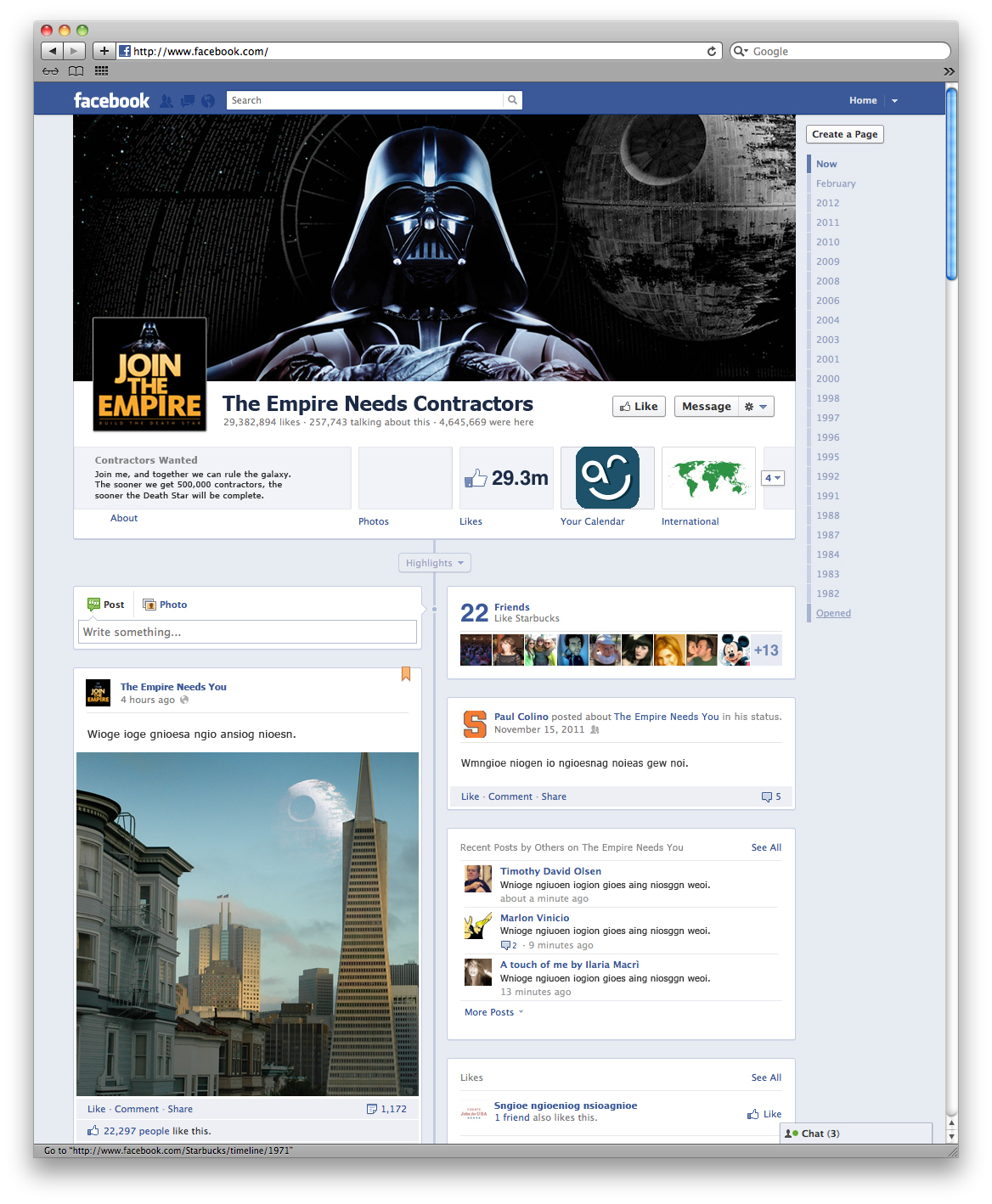The height and width of the screenshot is (1204, 992).
Task: Jump to Now on timeline
Action: click(826, 164)
